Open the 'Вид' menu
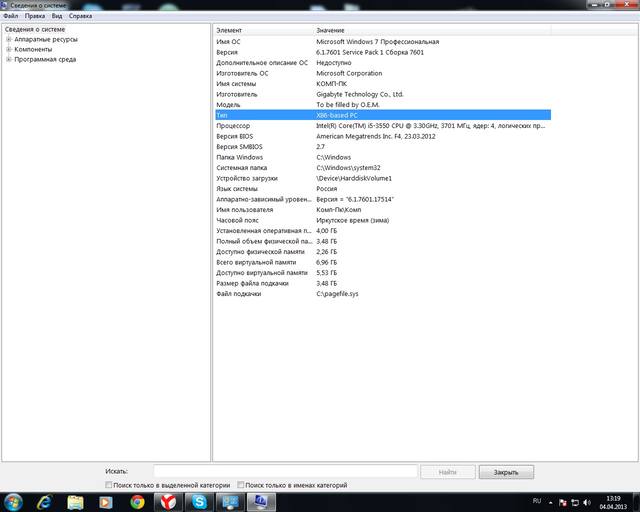This screenshot has height=512, width=640. [57, 16]
